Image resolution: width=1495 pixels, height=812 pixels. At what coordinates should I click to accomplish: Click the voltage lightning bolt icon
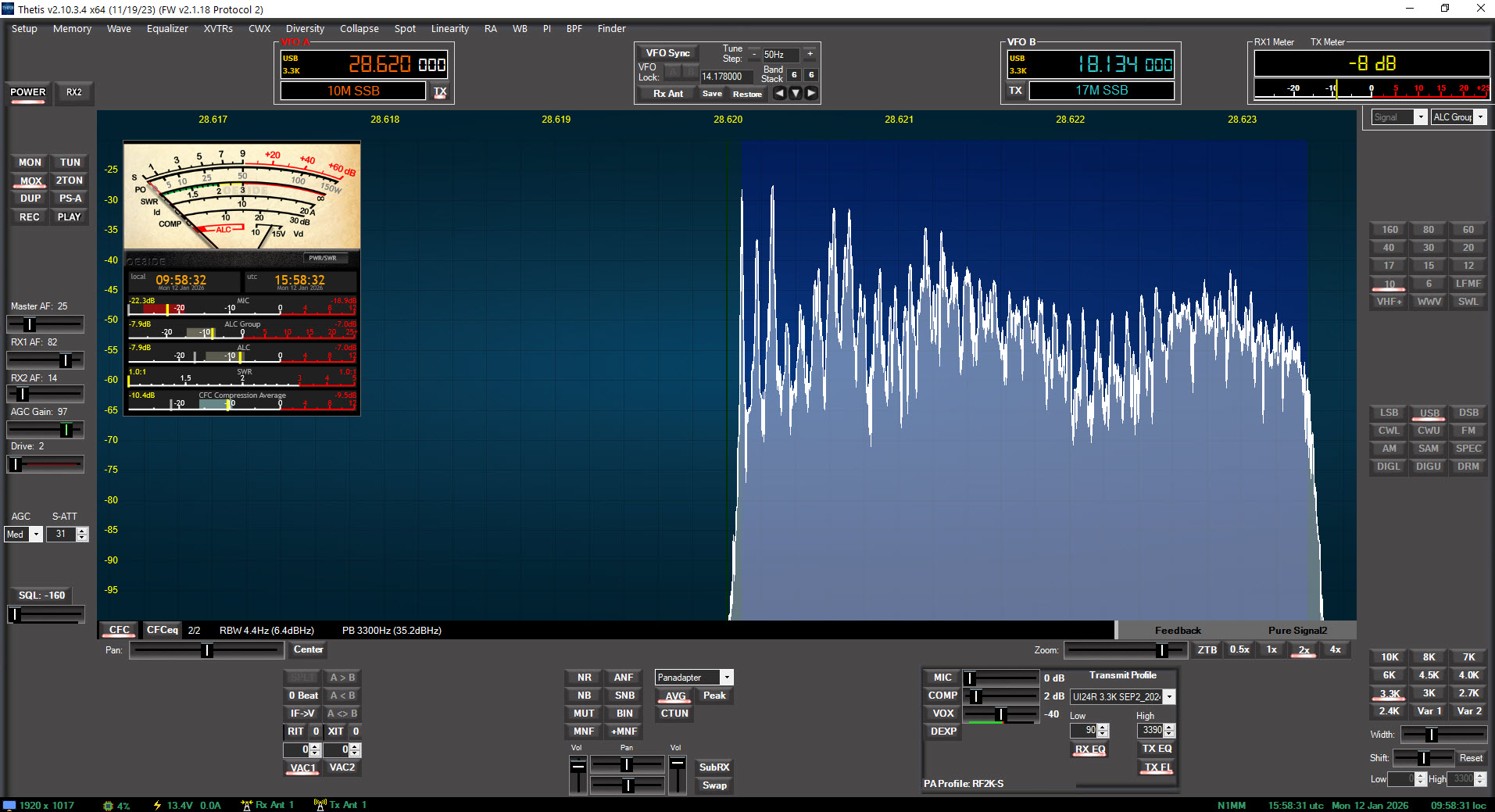tap(157, 805)
